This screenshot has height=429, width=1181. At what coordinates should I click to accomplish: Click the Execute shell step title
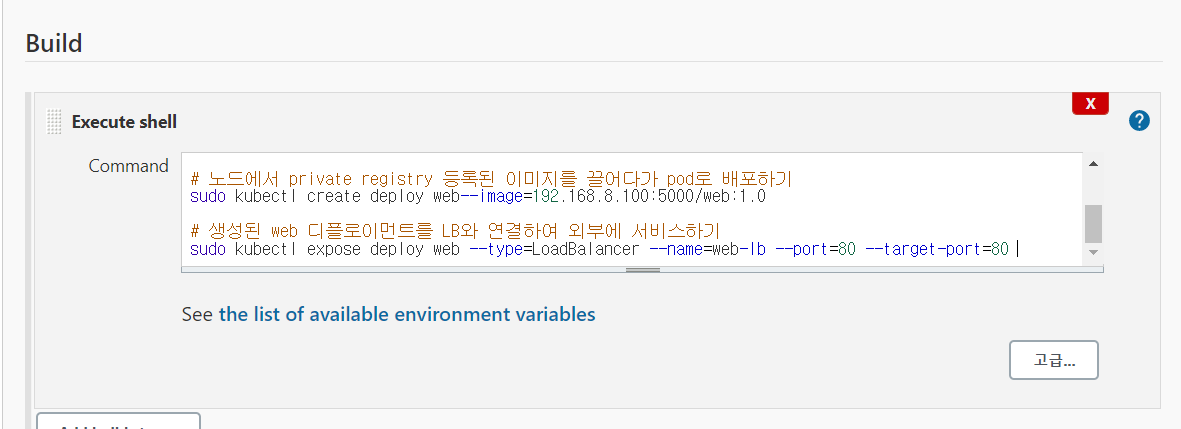pyautogui.click(x=124, y=122)
